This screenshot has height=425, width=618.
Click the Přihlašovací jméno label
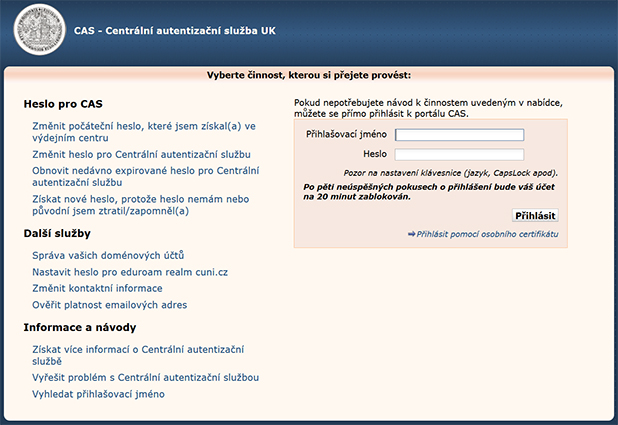(346, 134)
